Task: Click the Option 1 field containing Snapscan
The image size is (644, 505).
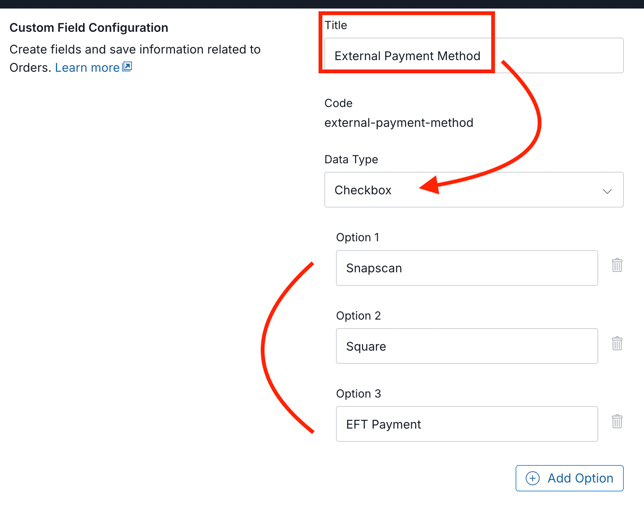Action: tap(466, 268)
